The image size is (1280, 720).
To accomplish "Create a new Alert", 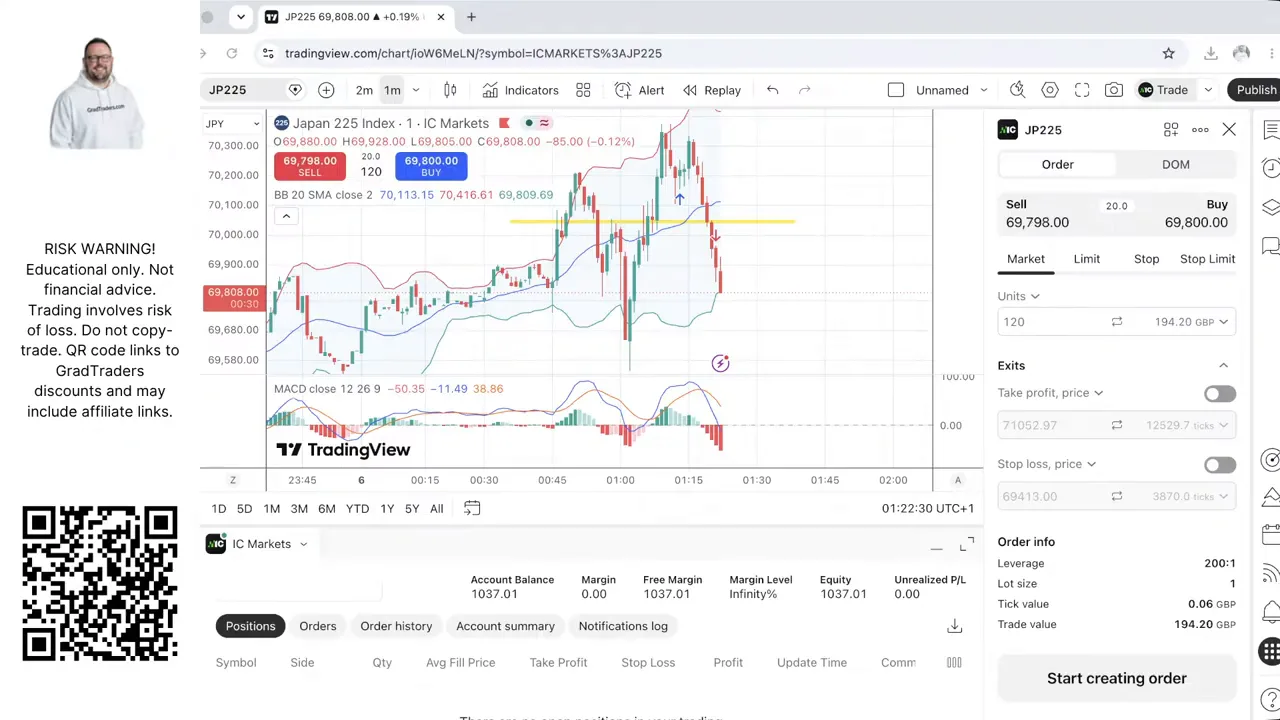I will 639,90.
